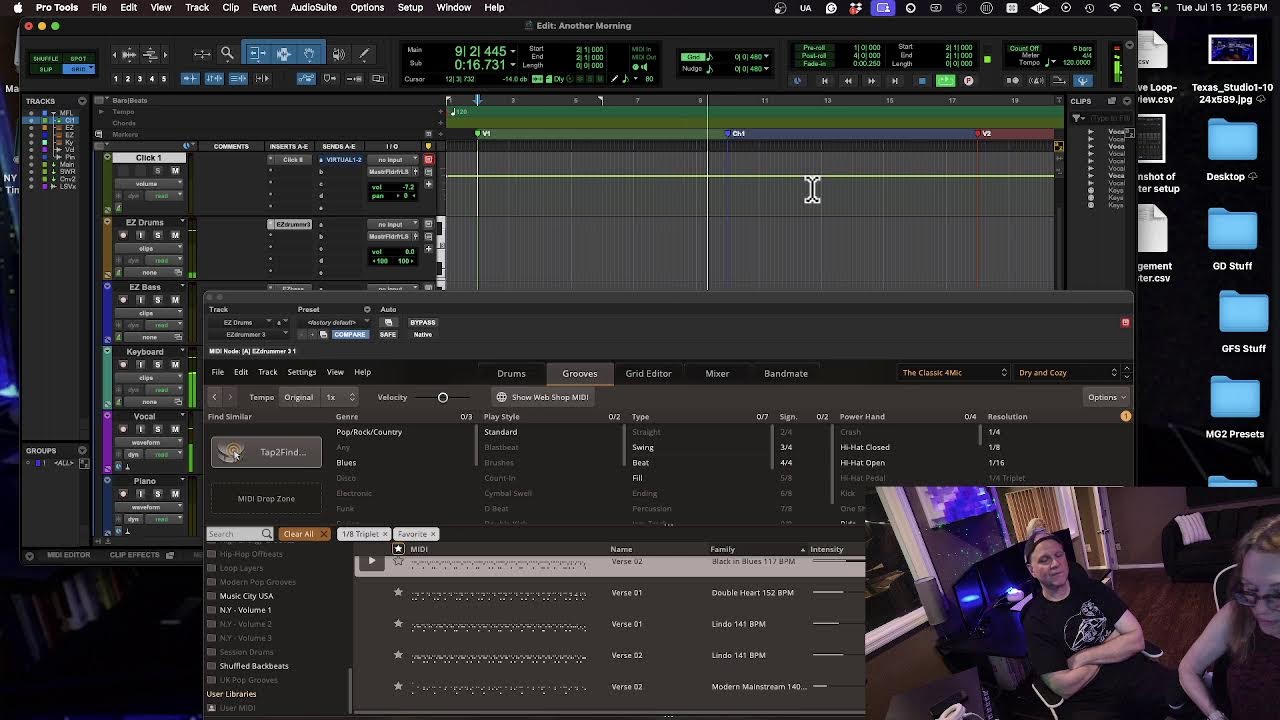Viewport: 1280px width, 720px height.
Task: Click the web globe icon beside Show Web Shop MIDI
Action: pyautogui.click(x=501, y=397)
